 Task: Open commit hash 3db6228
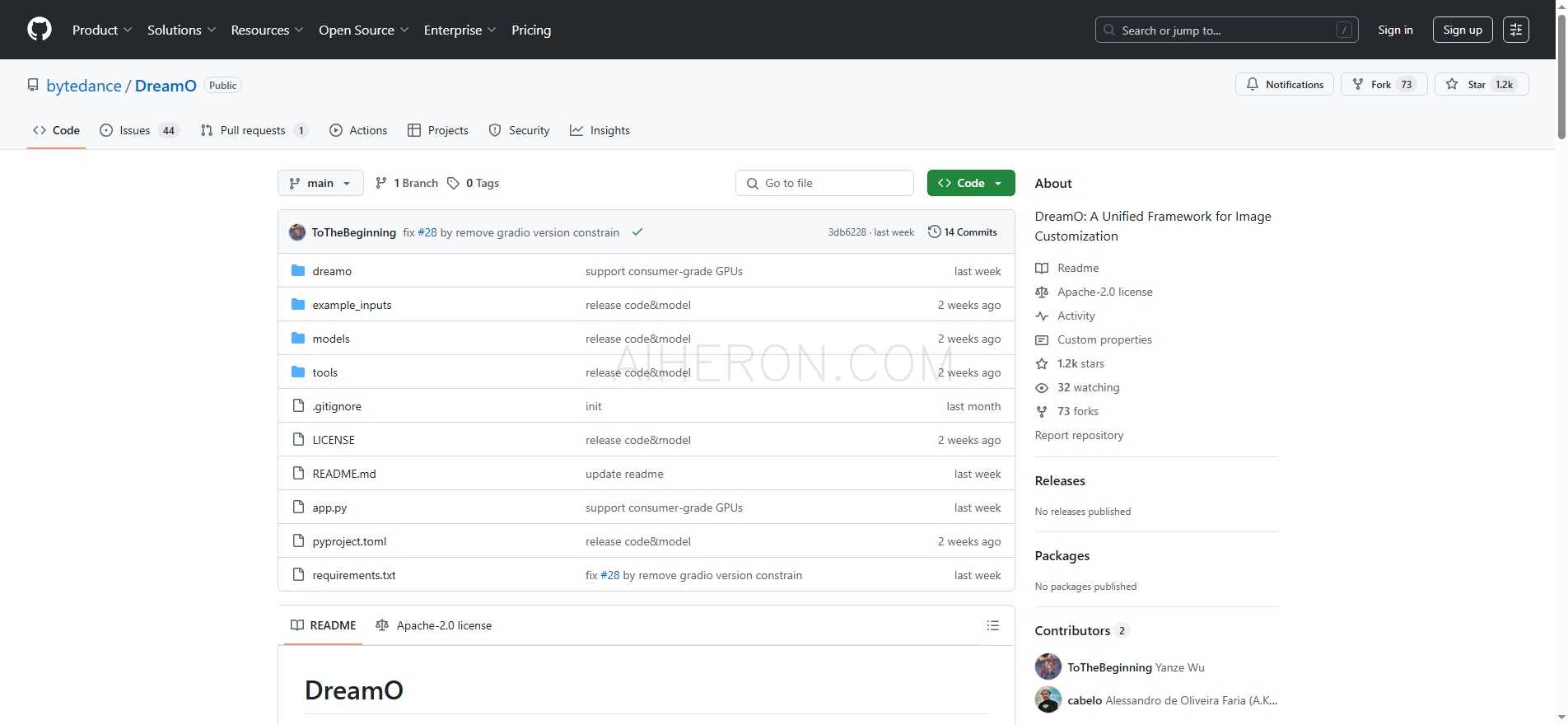tap(847, 232)
